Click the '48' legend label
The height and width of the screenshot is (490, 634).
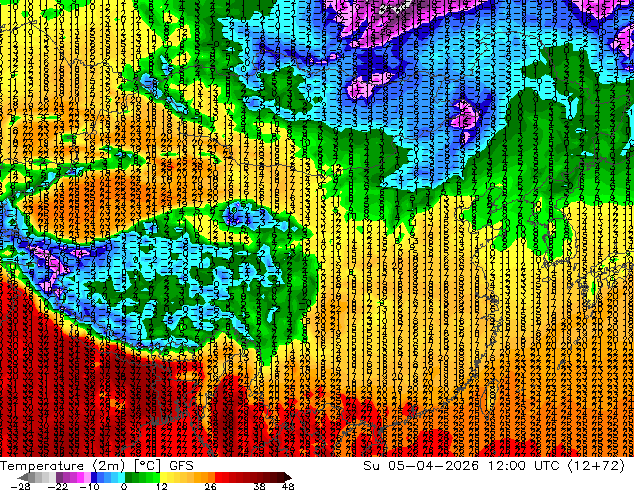(x=288, y=486)
